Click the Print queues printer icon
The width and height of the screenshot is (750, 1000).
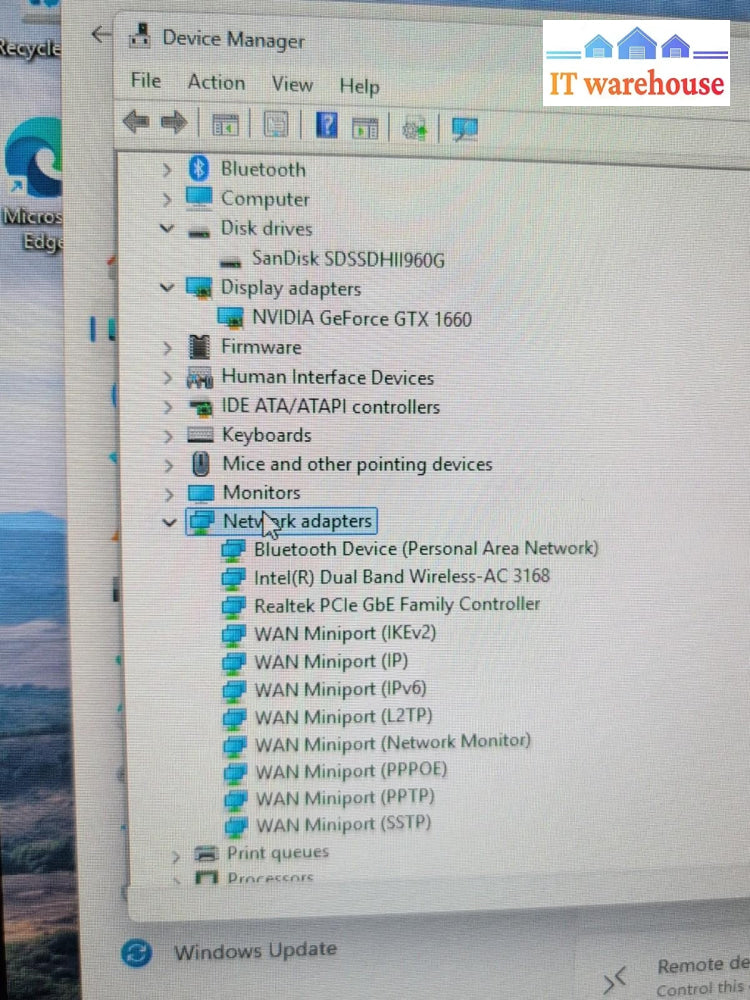pyautogui.click(x=206, y=853)
